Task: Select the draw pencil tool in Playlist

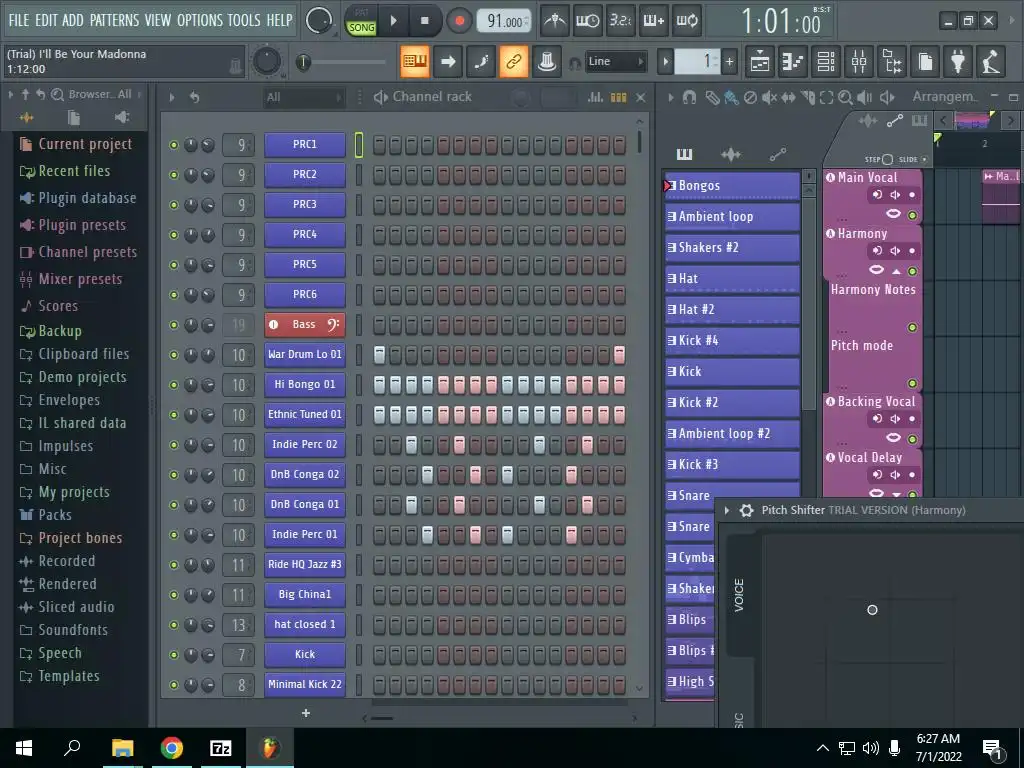Action: coord(712,97)
